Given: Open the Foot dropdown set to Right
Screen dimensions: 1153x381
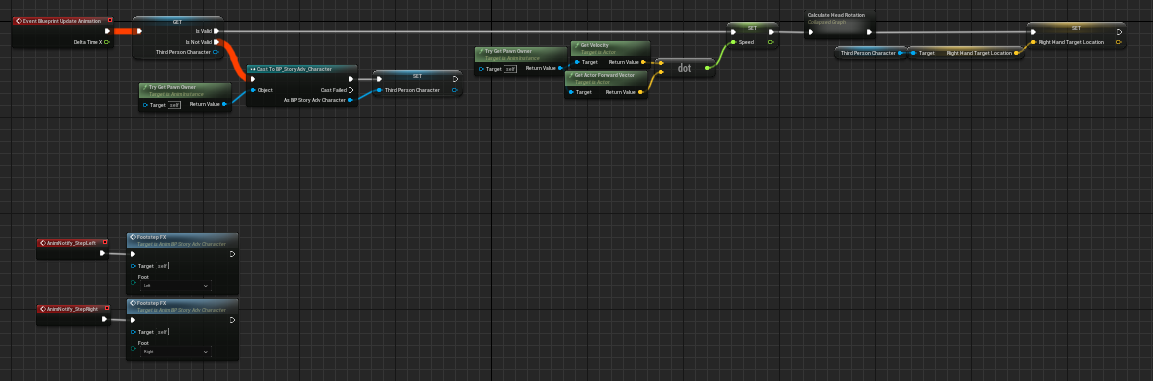Looking at the screenshot, I should coord(175,352).
